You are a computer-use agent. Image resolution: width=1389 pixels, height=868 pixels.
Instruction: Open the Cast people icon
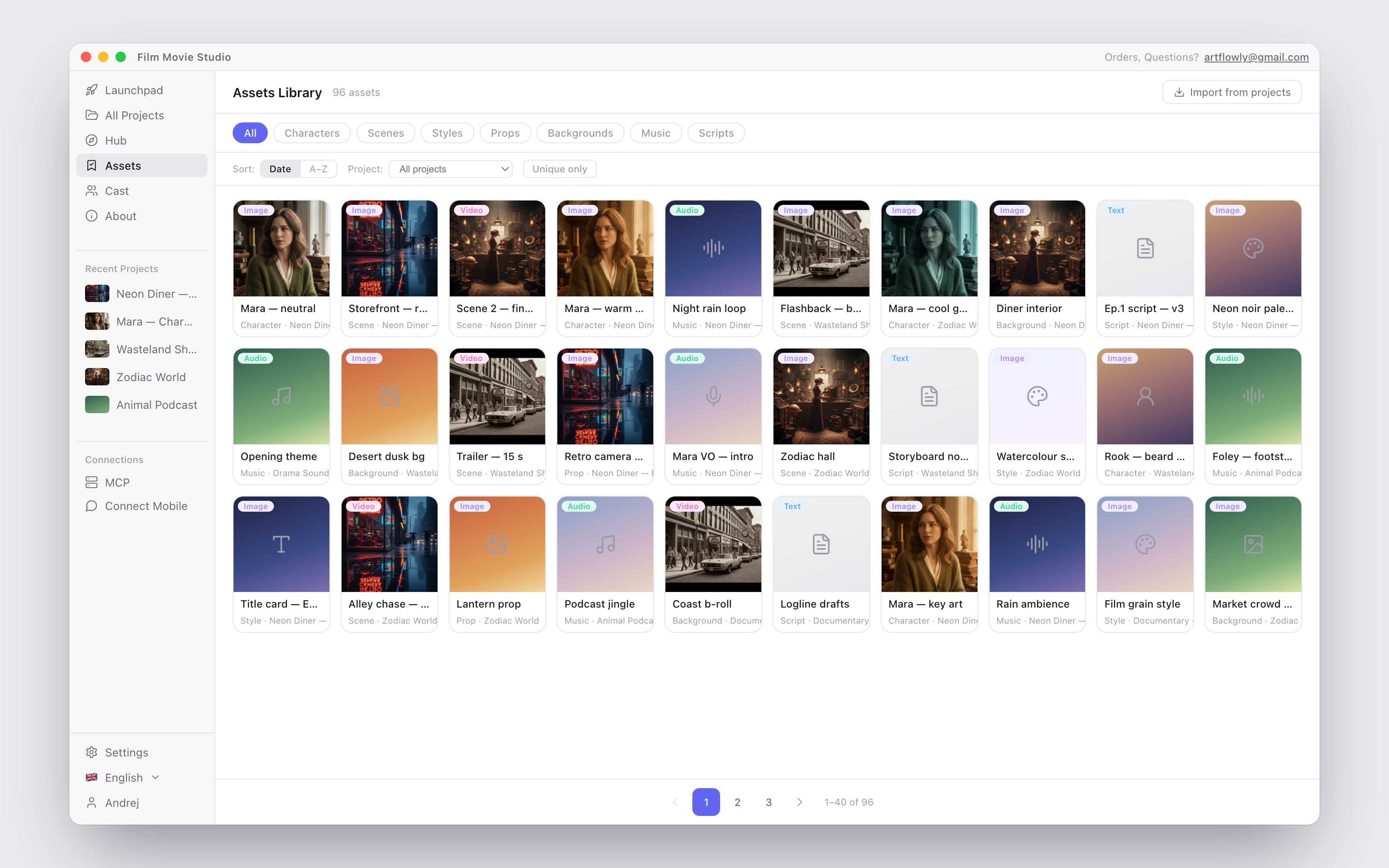[91, 191]
